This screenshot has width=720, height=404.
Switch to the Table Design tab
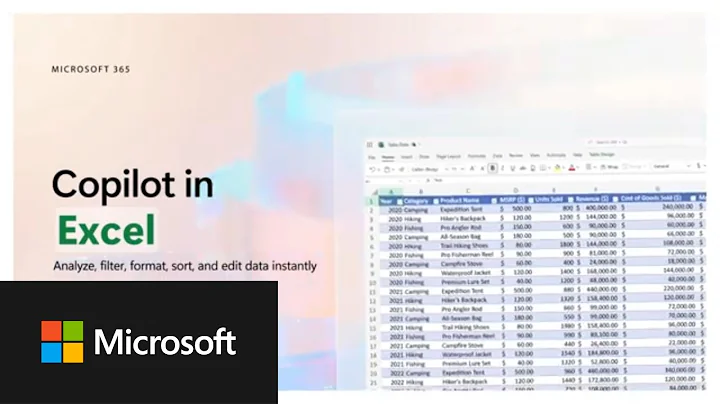coord(602,155)
